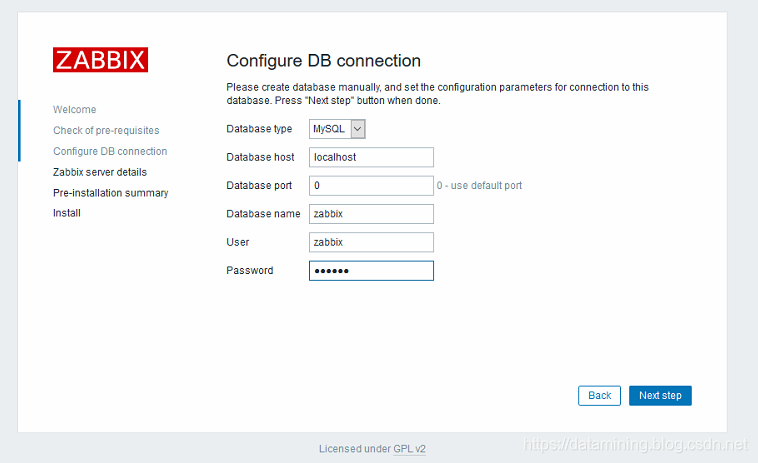Click the Database name input field

[x=371, y=214]
